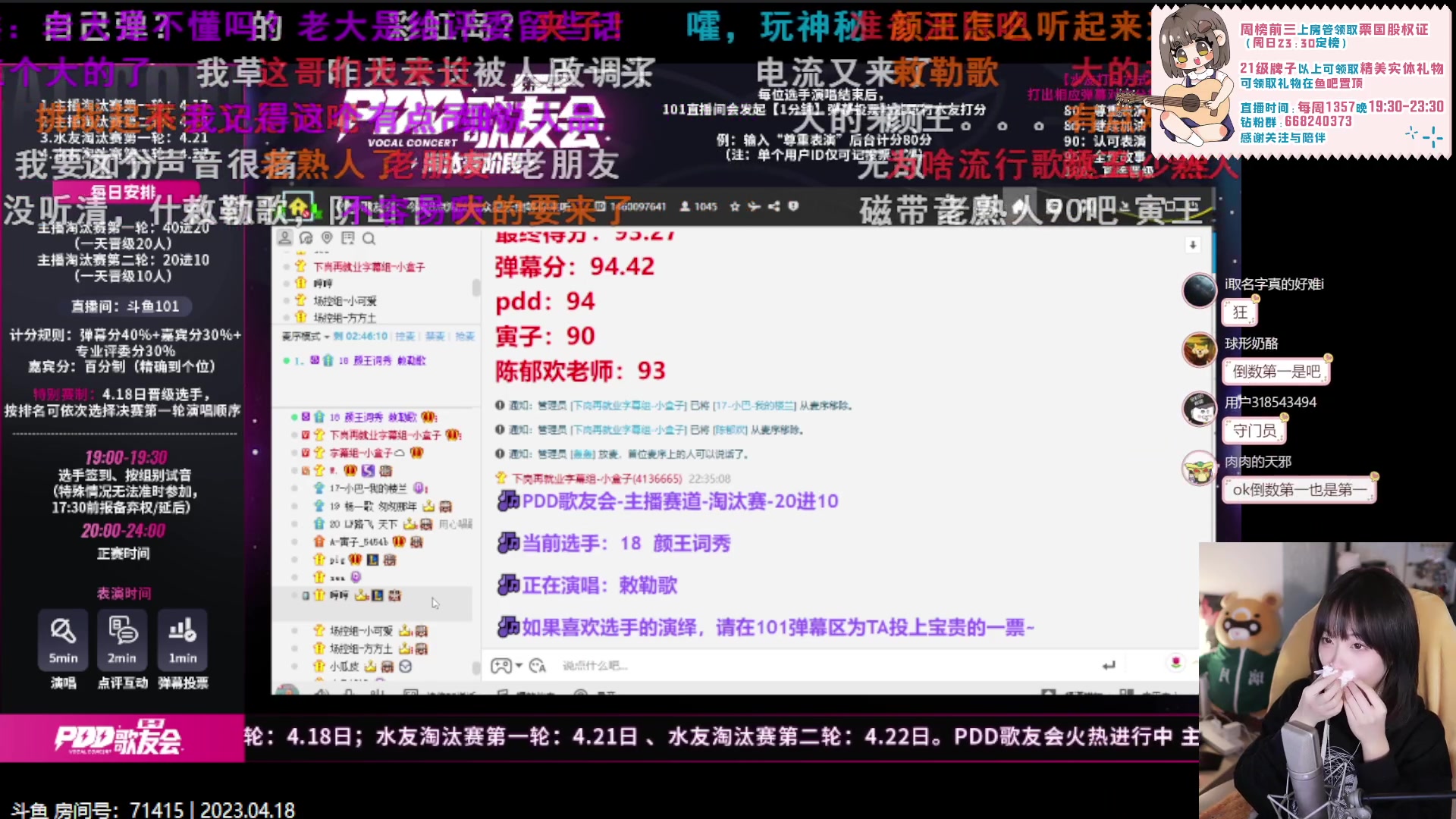
Task: Click the 当前选手: 18 颜王词秀 message
Action: pyautogui.click(x=613, y=543)
